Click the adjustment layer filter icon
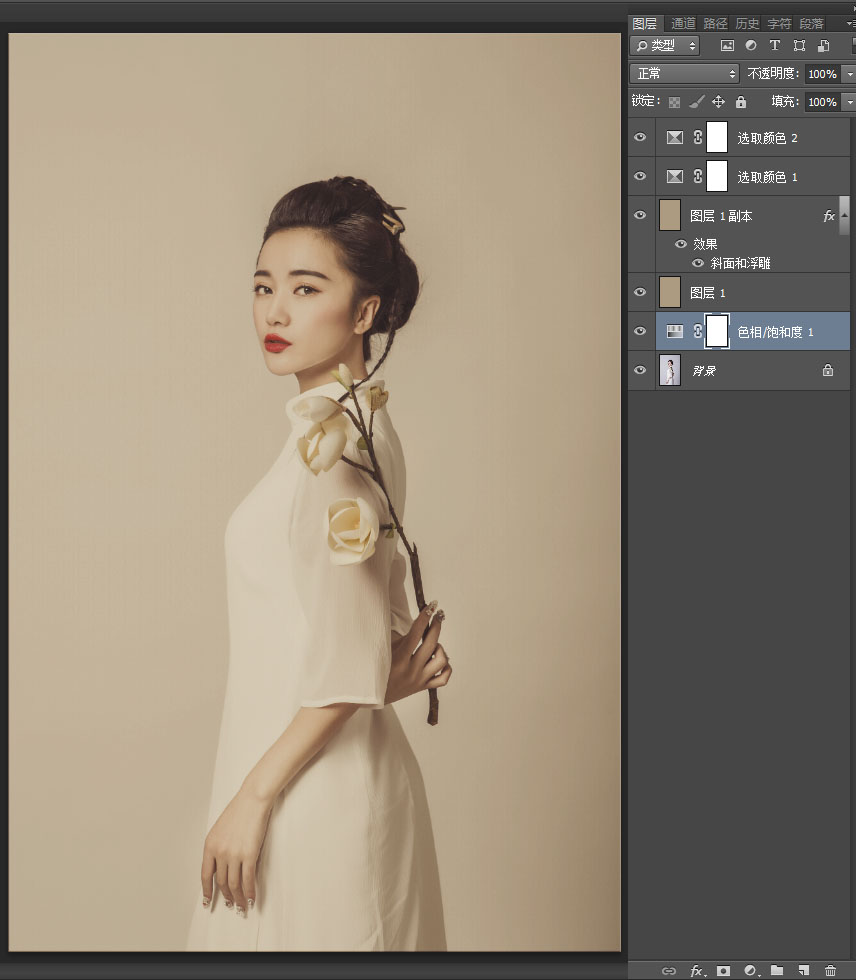 [x=751, y=46]
